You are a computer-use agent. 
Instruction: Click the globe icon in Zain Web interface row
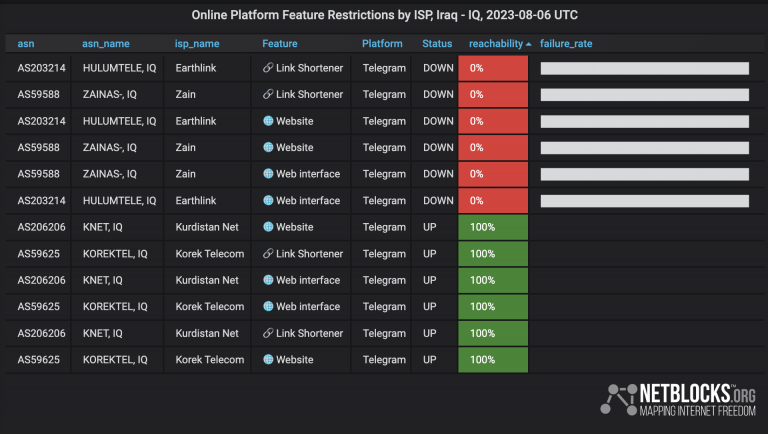tap(268, 174)
